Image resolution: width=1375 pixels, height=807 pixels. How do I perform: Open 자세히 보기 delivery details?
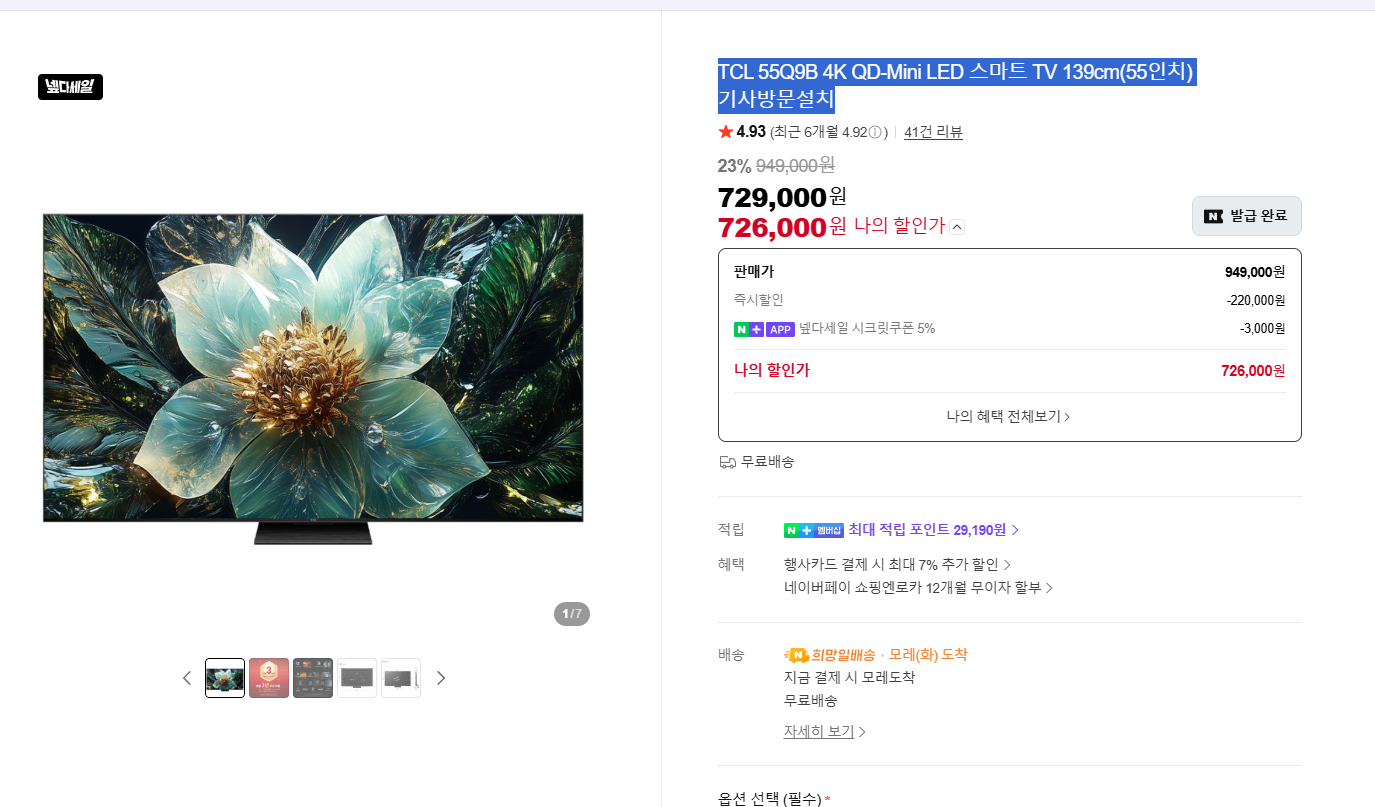tap(824, 732)
